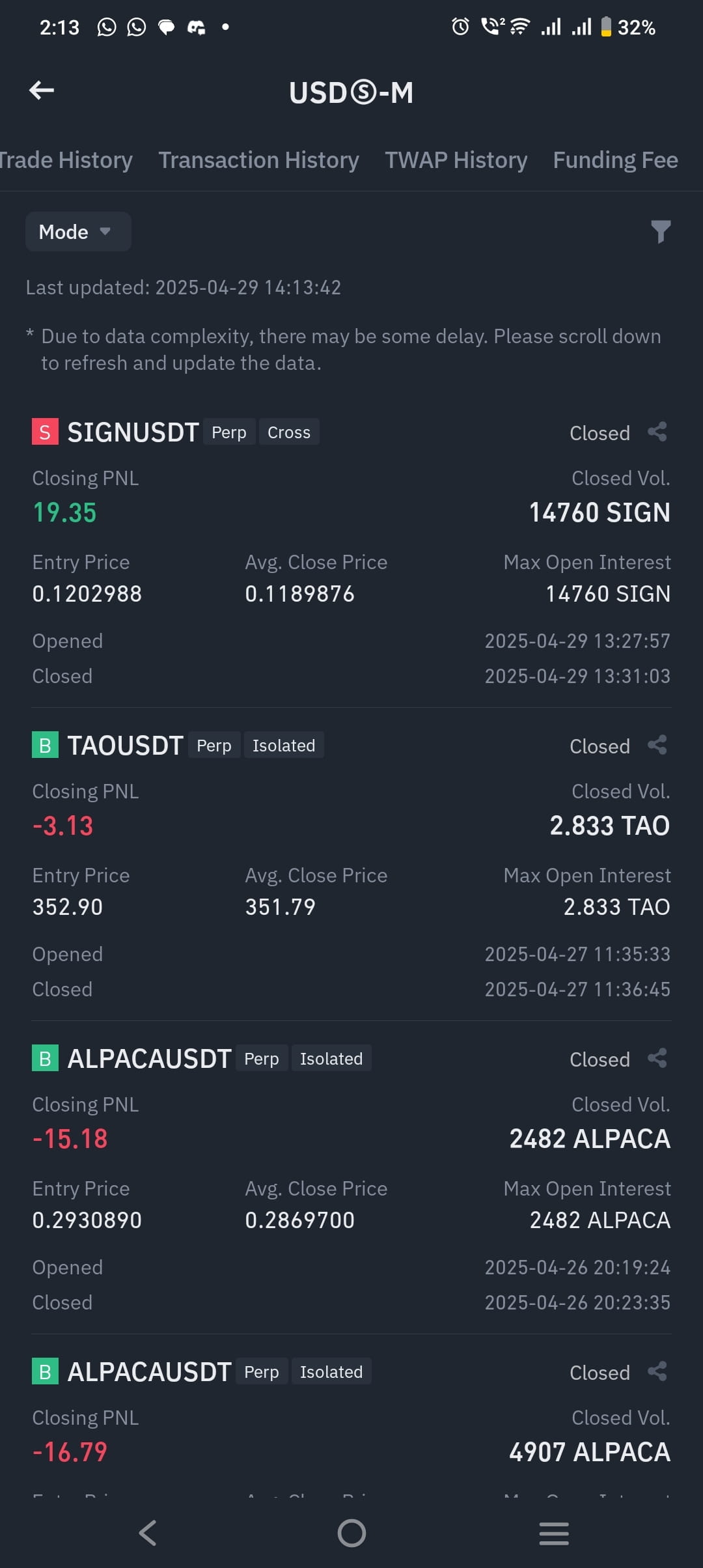This screenshot has height=1568, width=703.
Task: Open the SIGNUSDT position title
Action: point(133,432)
